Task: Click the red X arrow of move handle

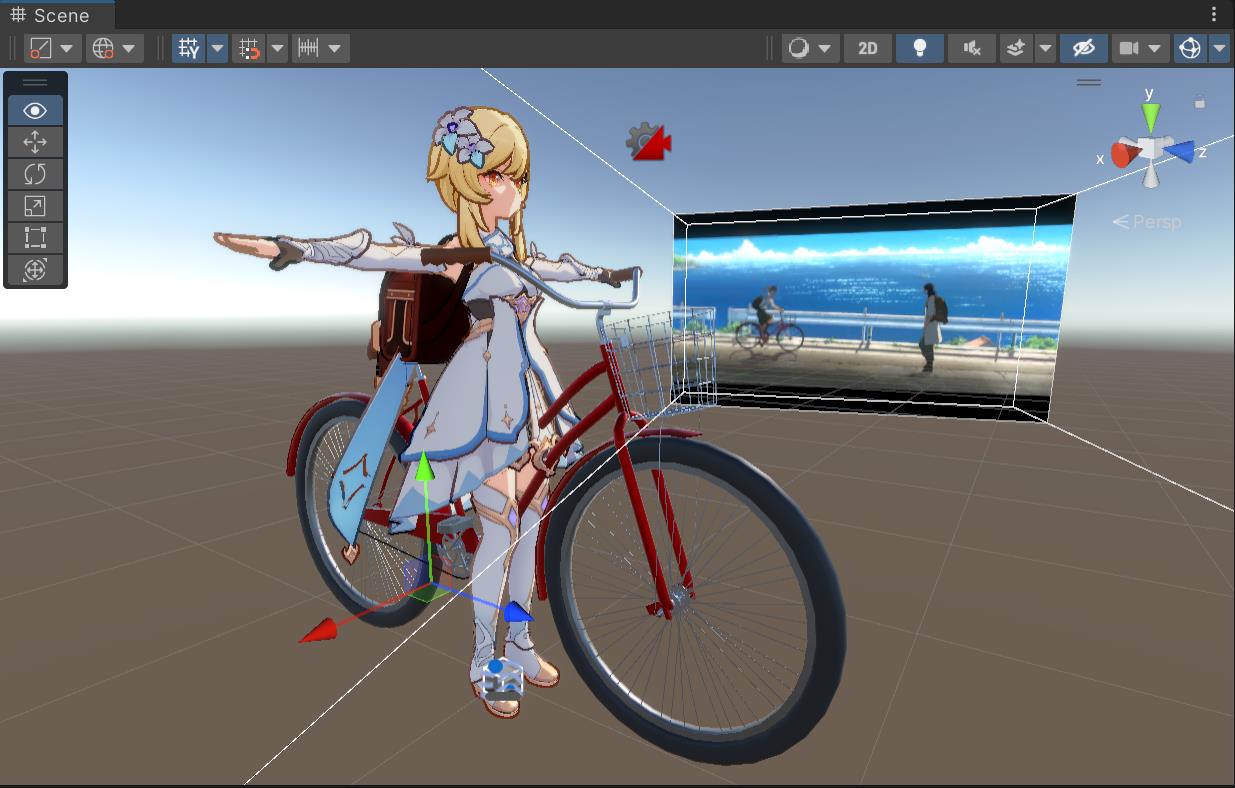Action: coord(318,630)
